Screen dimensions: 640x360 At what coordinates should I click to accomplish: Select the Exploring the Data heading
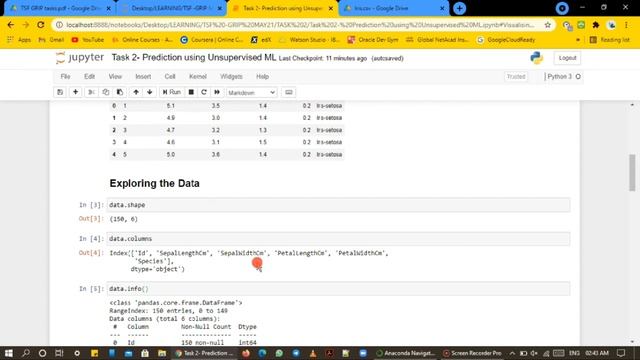(x=155, y=183)
